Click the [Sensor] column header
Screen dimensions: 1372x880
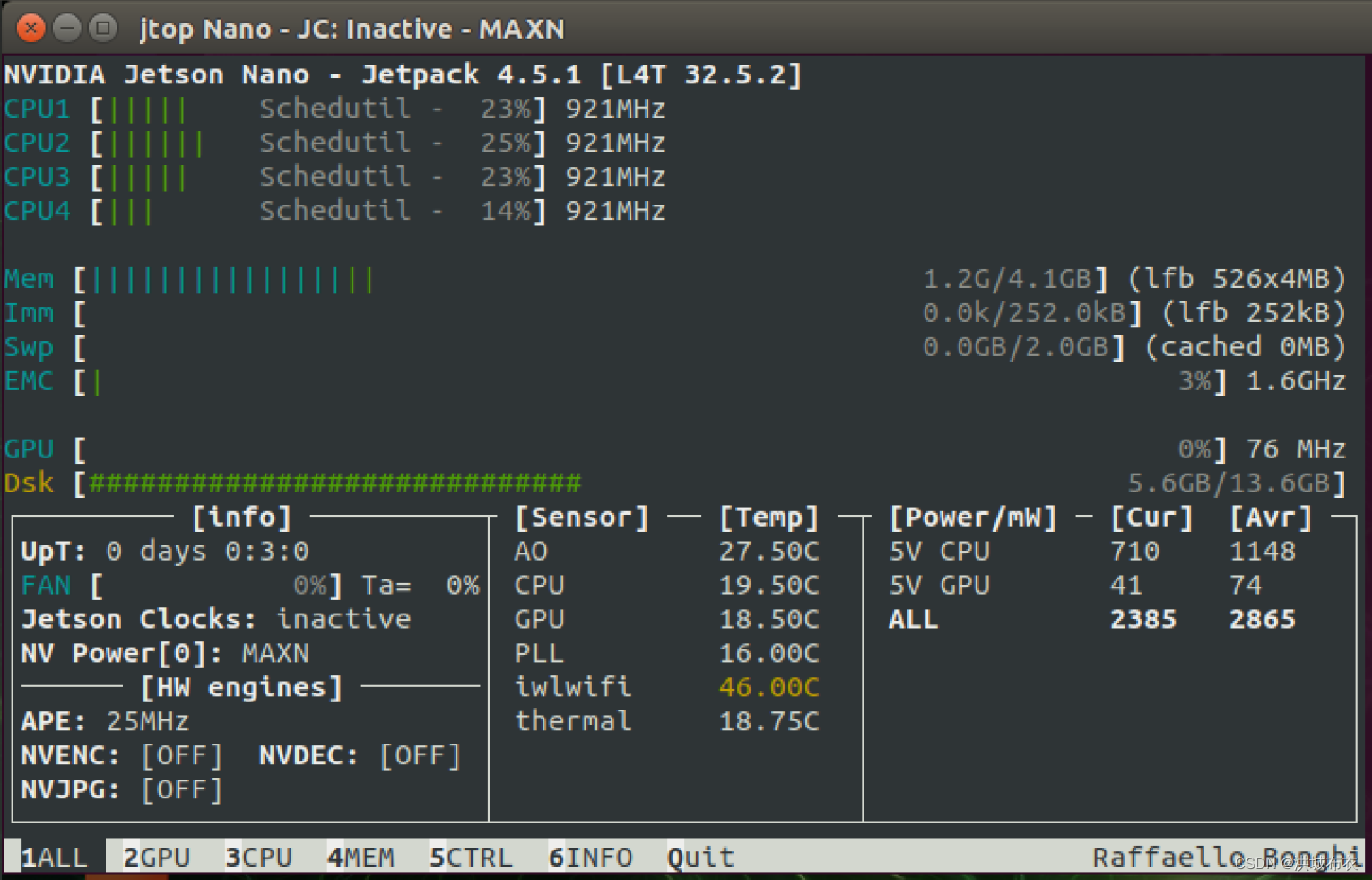click(x=582, y=517)
